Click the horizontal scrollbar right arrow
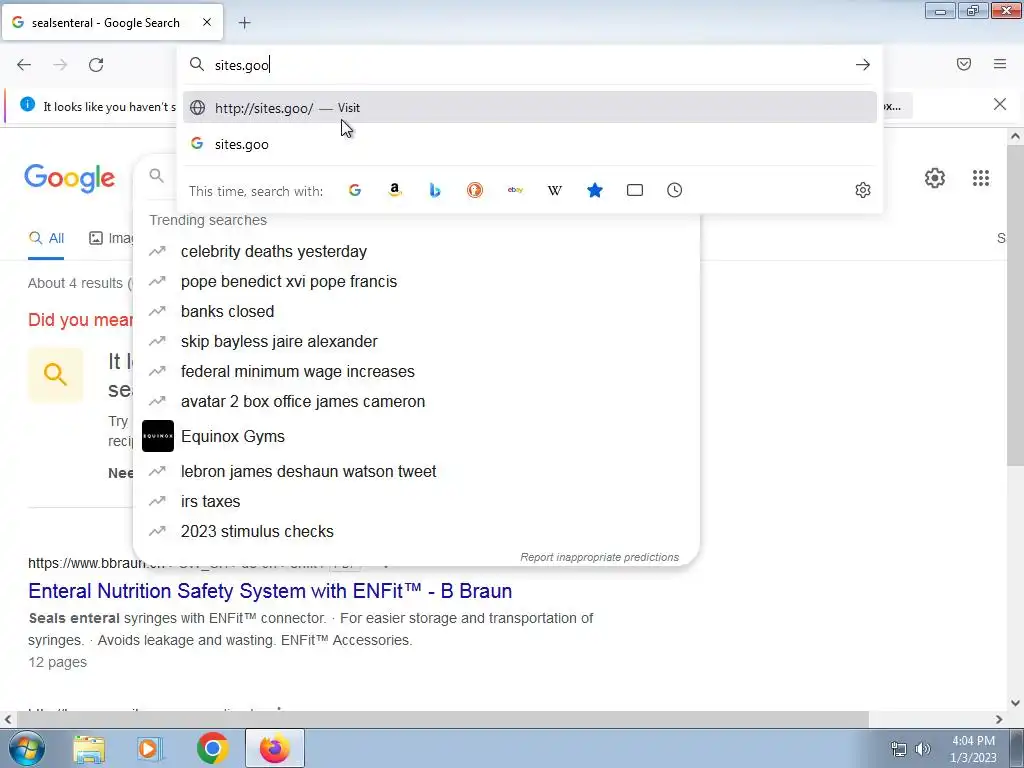Image resolution: width=1024 pixels, height=768 pixels. (999, 719)
